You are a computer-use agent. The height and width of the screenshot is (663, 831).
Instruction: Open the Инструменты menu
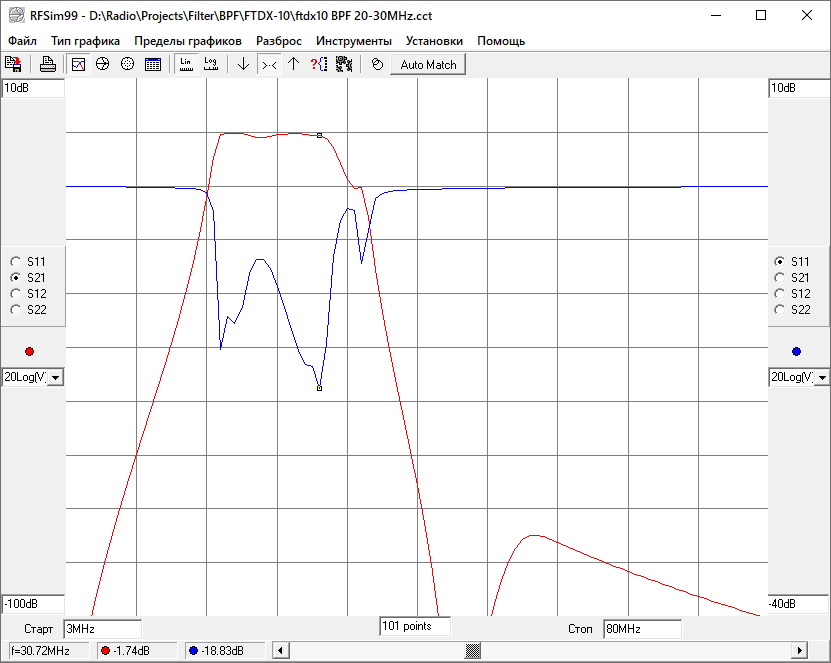[x=353, y=41]
